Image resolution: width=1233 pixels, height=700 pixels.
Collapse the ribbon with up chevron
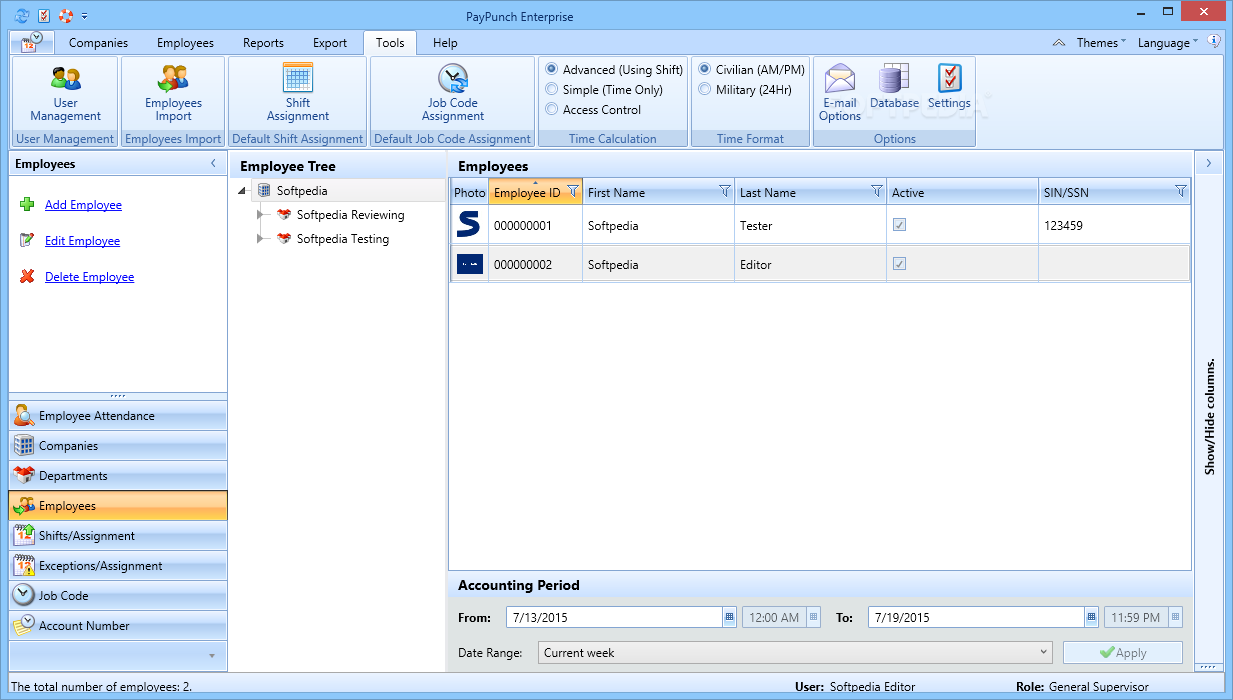[x=1059, y=43]
